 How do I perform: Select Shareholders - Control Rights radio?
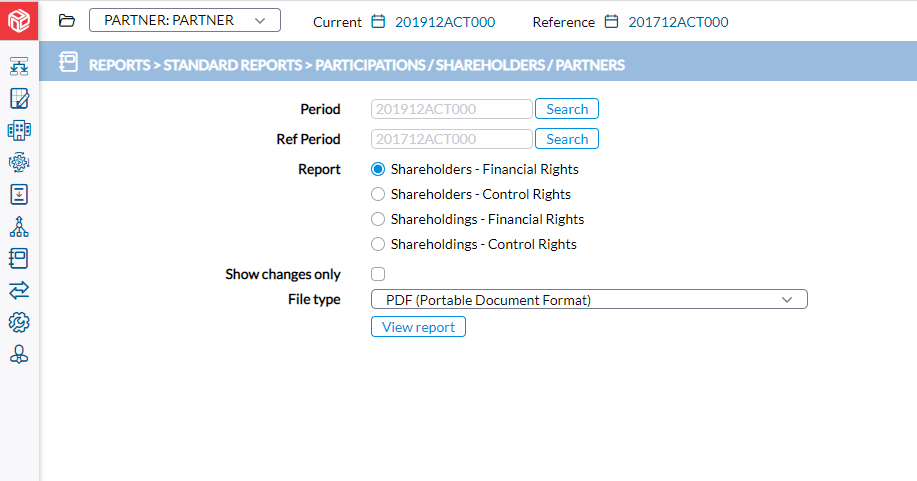378,194
